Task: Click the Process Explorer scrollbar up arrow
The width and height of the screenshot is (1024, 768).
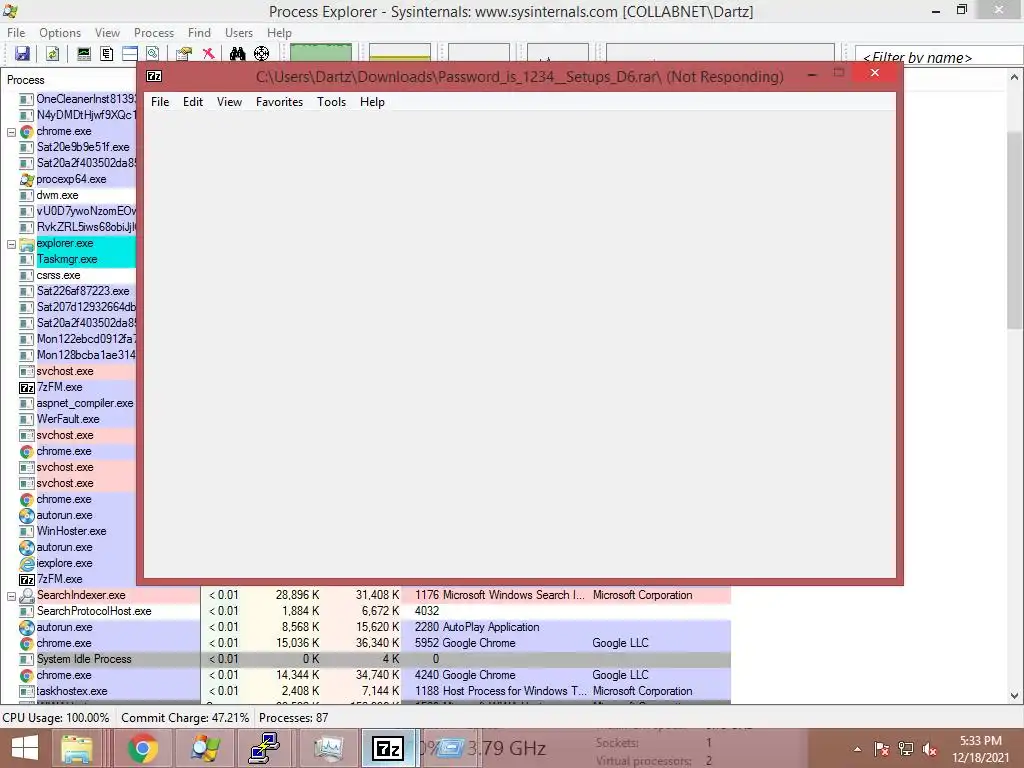Action: (1014, 77)
